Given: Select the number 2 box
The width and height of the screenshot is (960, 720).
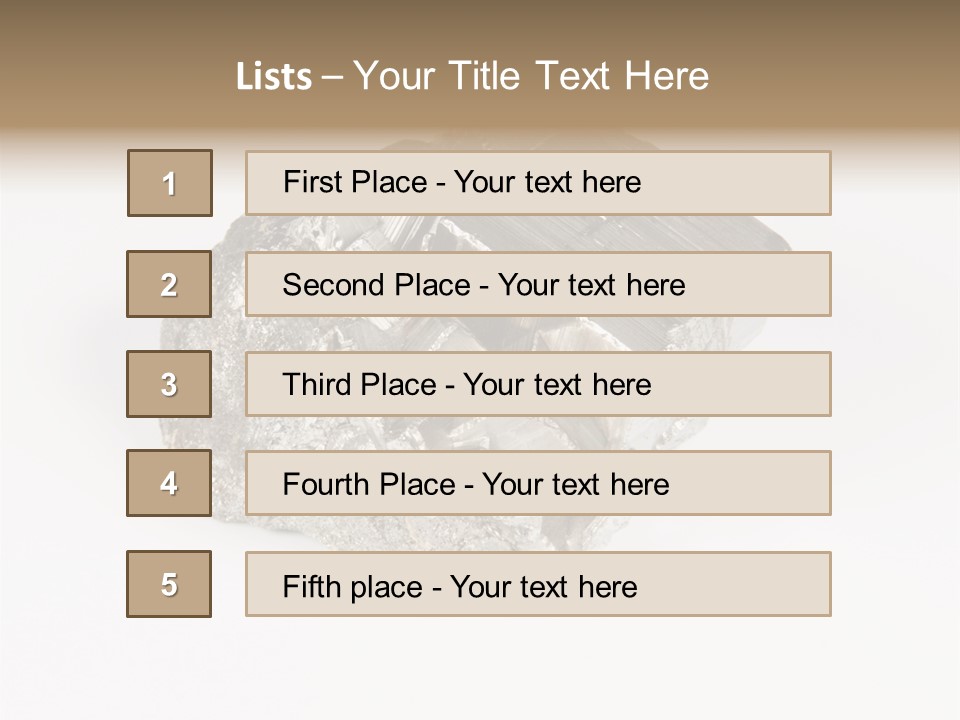Looking at the screenshot, I should coord(170,284).
